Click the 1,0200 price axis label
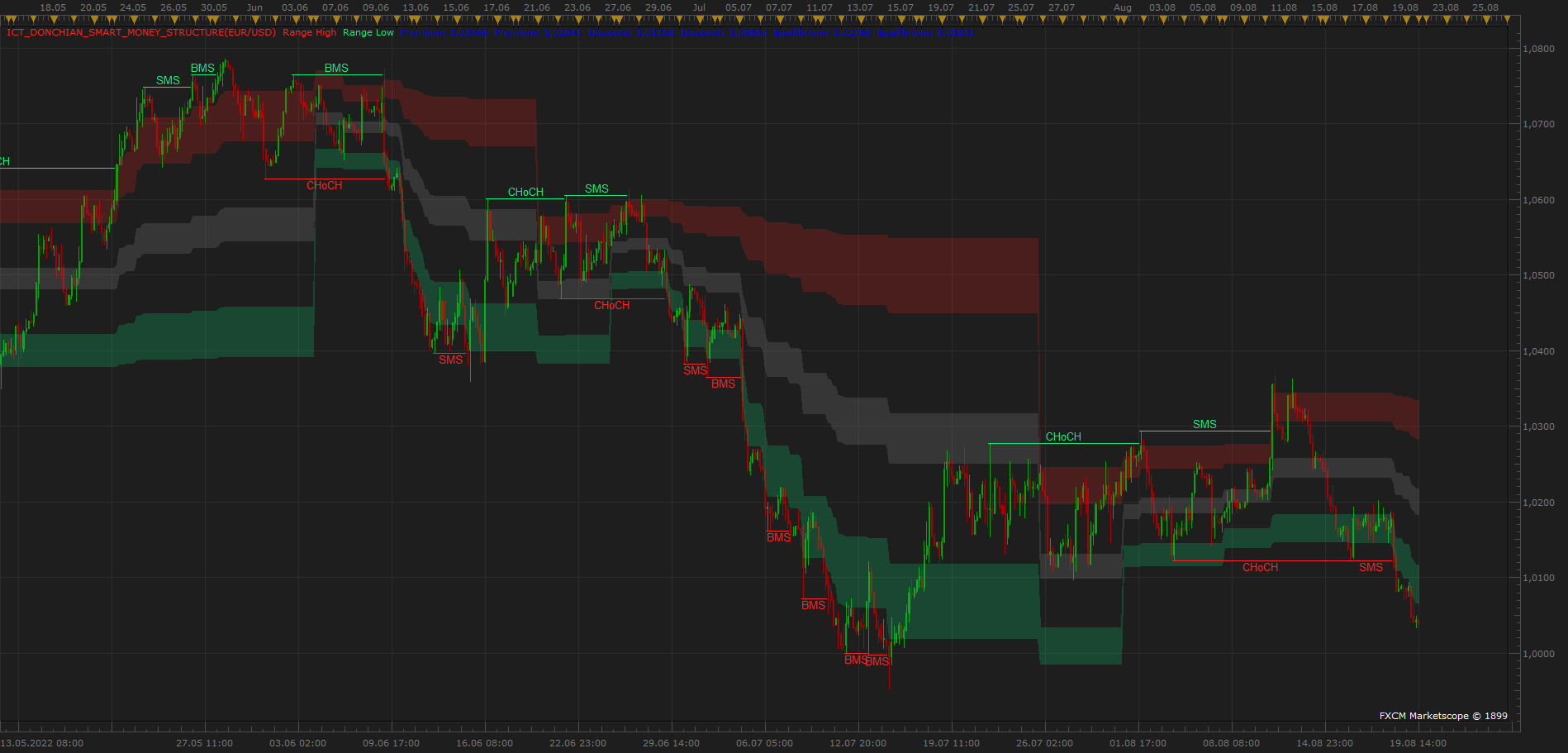Viewport: 1568px width, 753px height. point(1539,503)
